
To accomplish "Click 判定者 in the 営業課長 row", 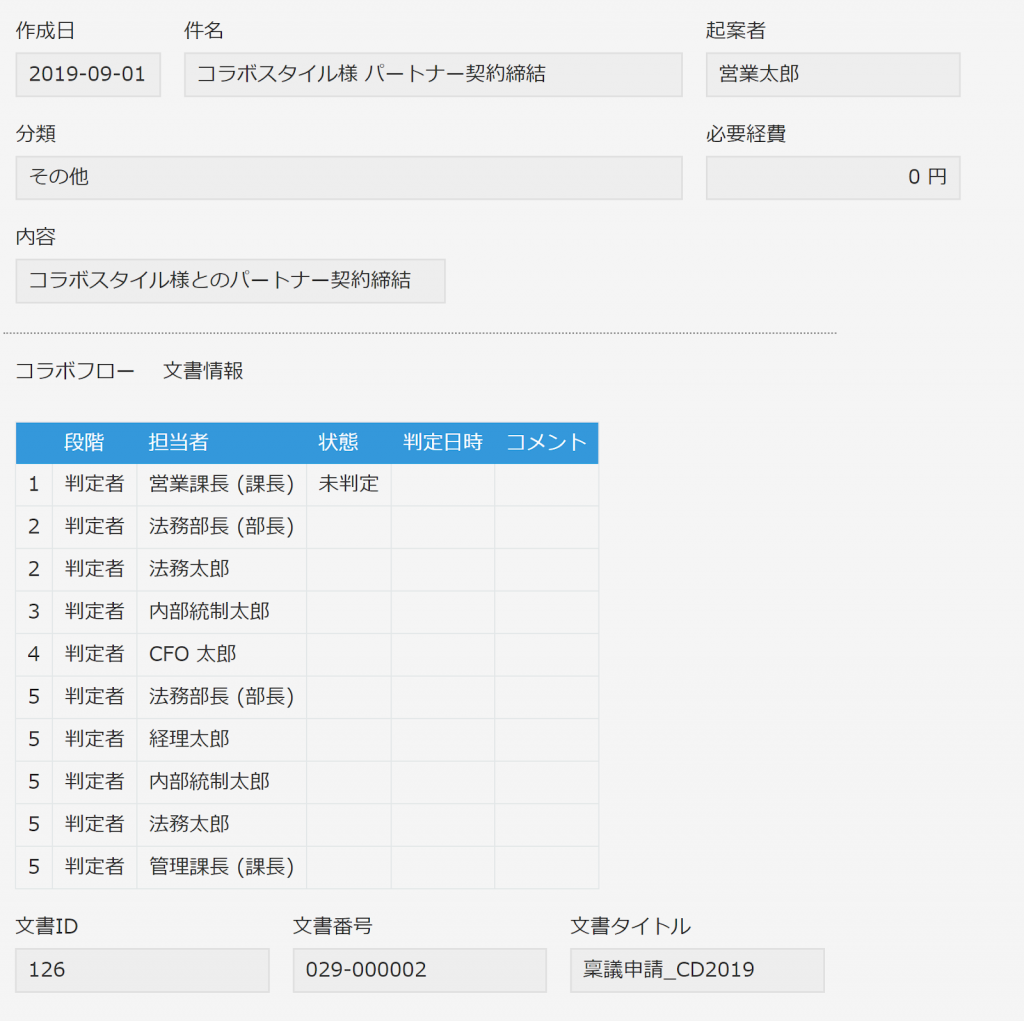I will coord(95,484).
